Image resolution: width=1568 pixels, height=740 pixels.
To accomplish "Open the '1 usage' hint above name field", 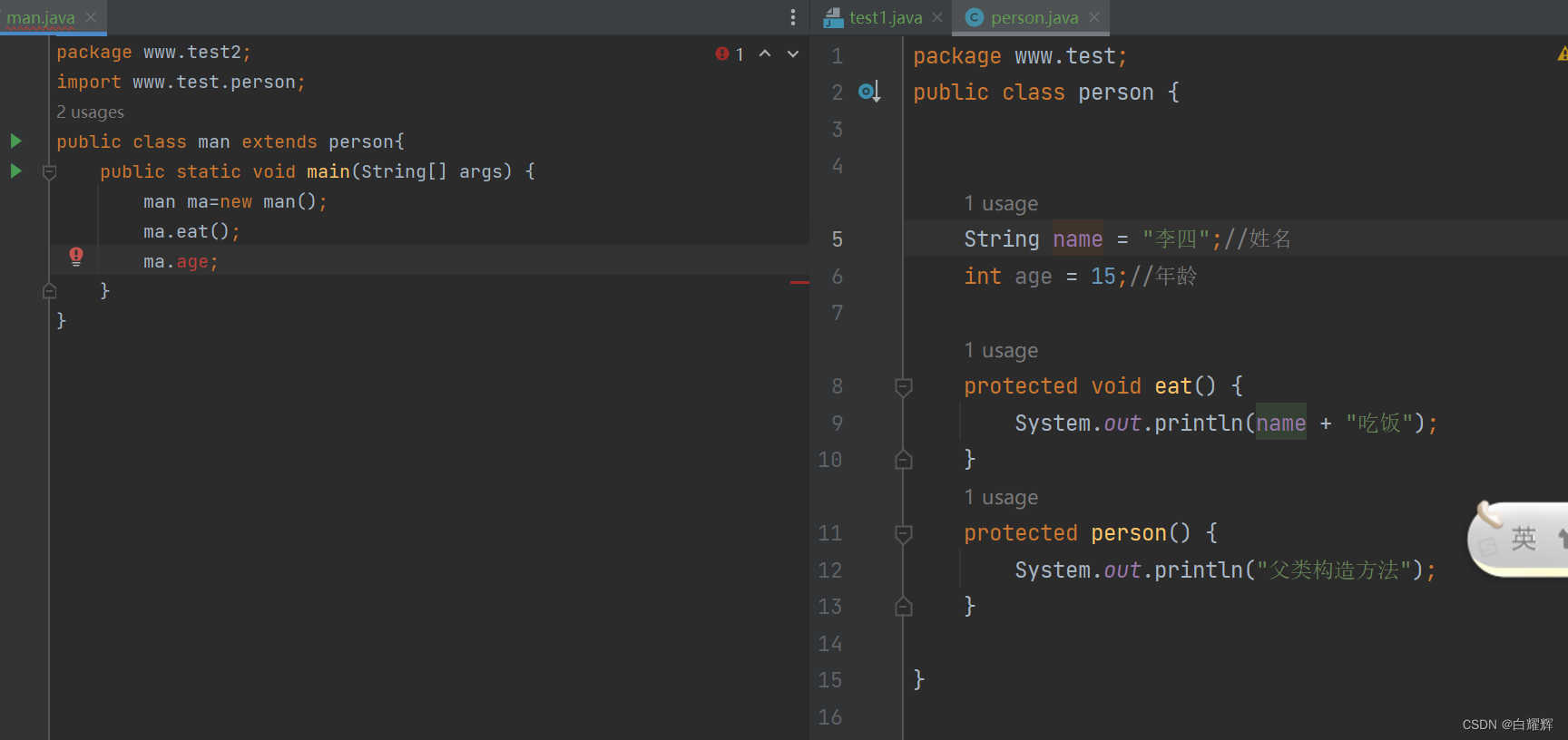I will pos(1001,203).
